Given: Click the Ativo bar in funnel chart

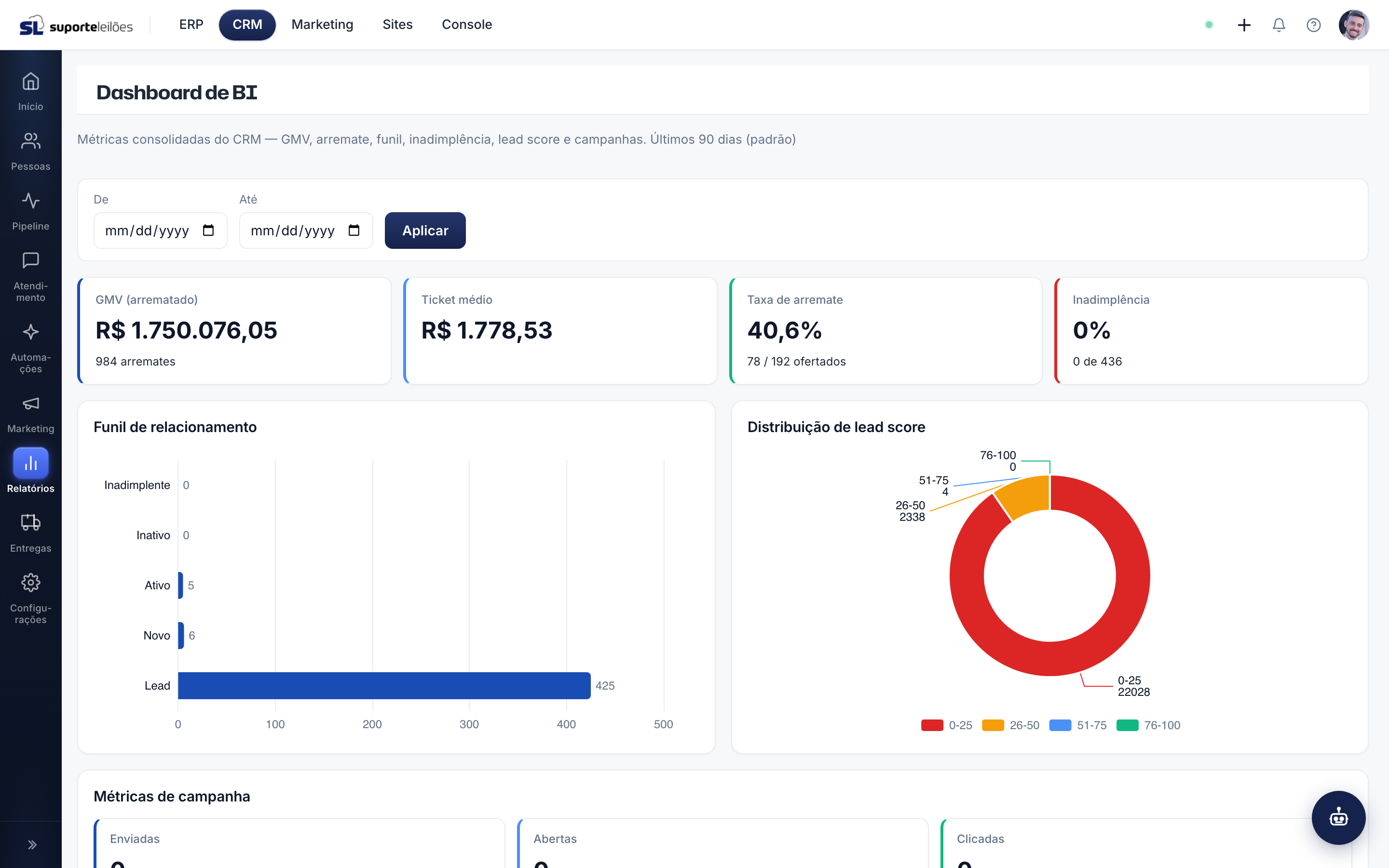Looking at the screenshot, I should (180, 585).
